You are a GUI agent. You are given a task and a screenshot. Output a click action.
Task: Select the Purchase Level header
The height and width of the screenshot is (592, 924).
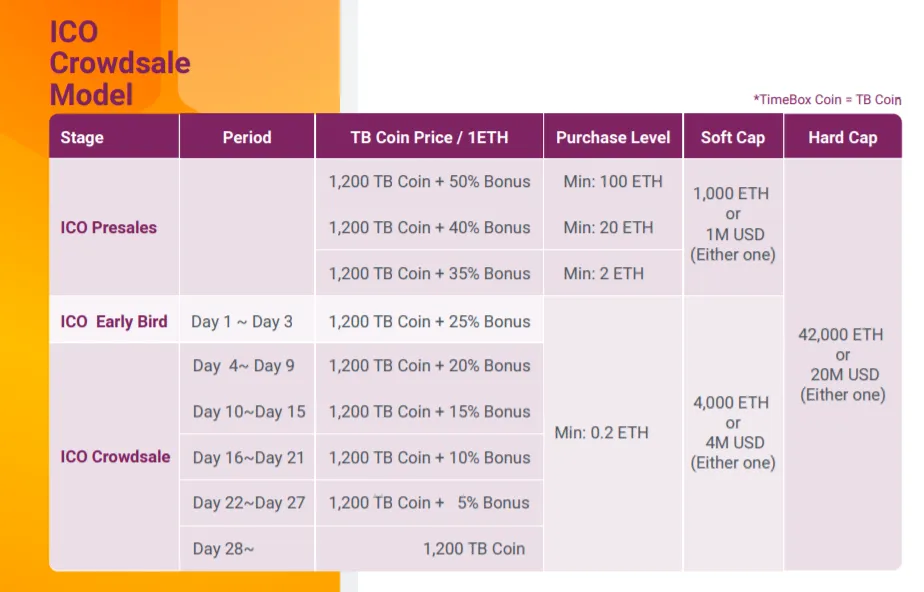(613, 137)
